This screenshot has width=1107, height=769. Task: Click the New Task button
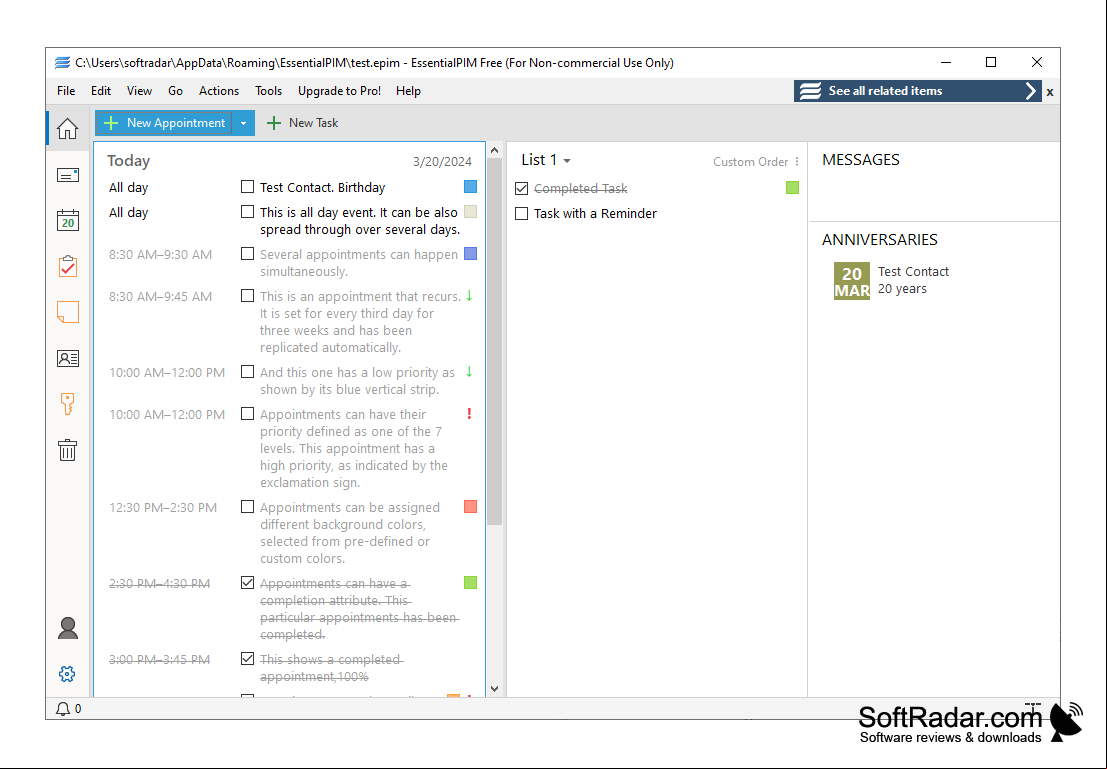coord(302,123)
